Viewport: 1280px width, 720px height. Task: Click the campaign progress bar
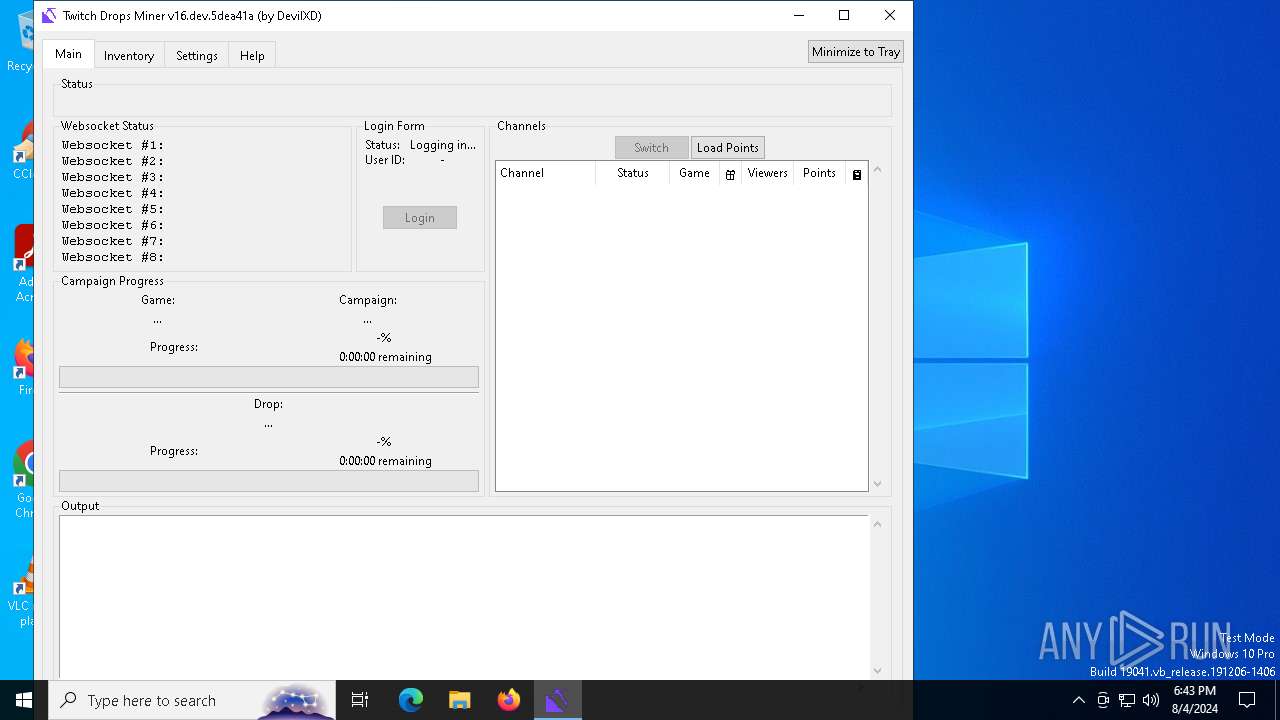coord(269,377)
